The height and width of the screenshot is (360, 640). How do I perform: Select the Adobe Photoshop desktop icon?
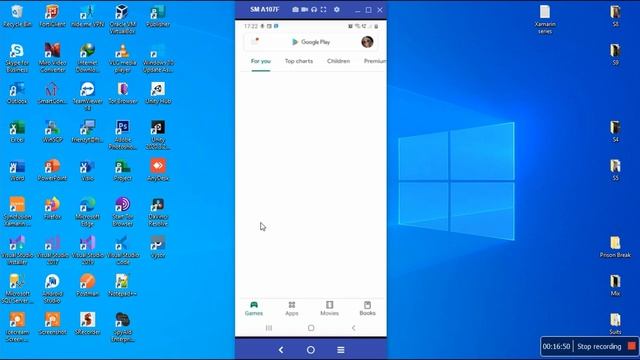pos(122,135)
